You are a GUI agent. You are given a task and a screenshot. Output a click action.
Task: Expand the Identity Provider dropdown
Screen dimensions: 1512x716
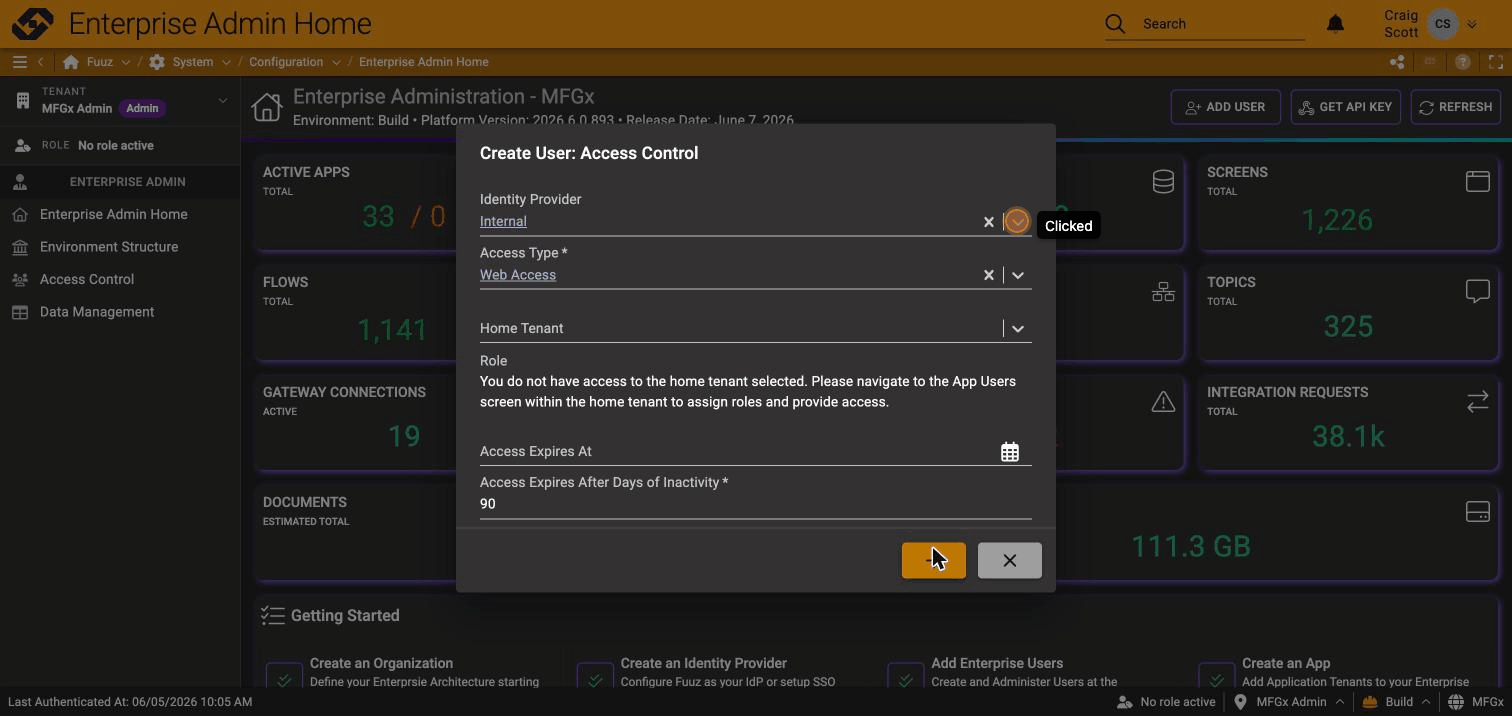(x=1017, y=222)
